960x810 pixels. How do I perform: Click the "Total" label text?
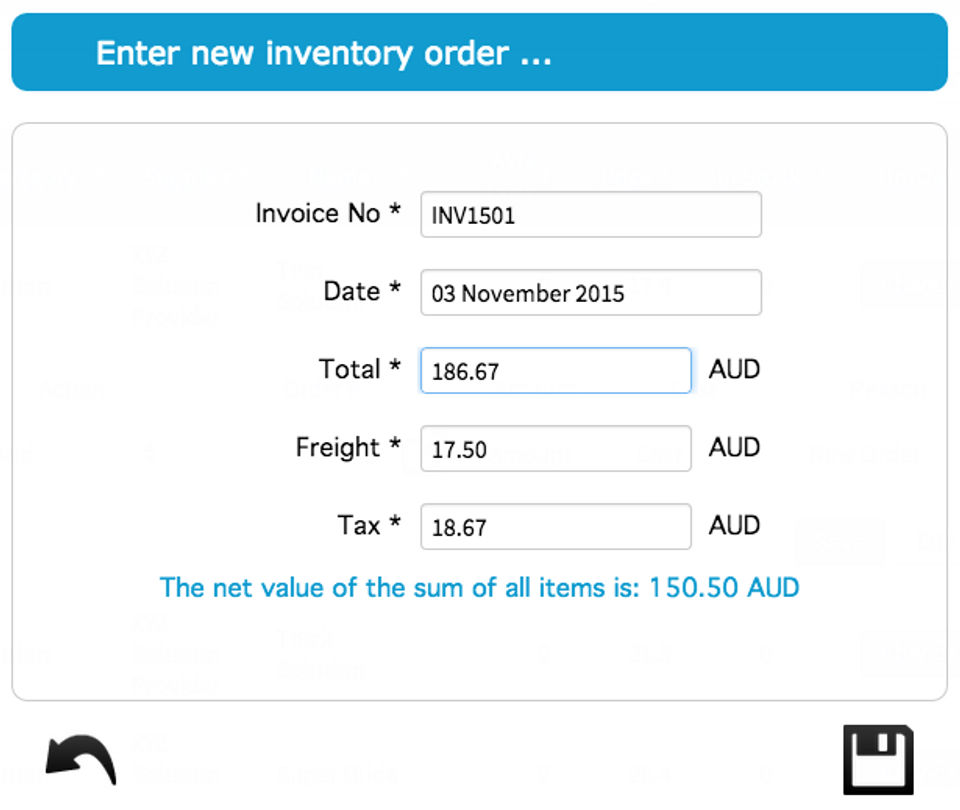click(349, 370)
